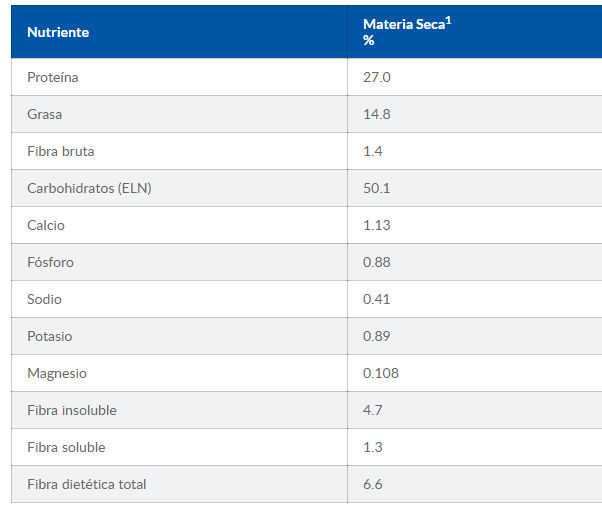This screenshot has height=505, width=602.
Task: Select the Fibra dietética total label
Action: pos(86,484)
